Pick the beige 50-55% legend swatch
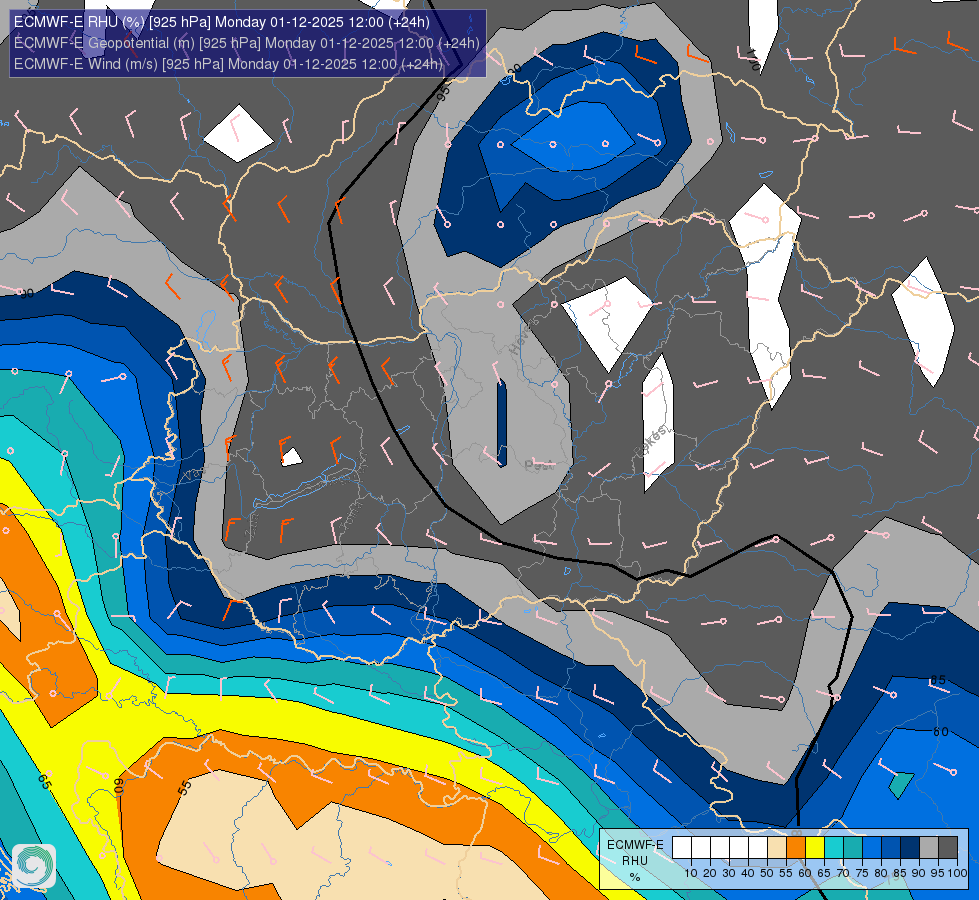Viewport: 979px width, 900px height. point(777,847)
